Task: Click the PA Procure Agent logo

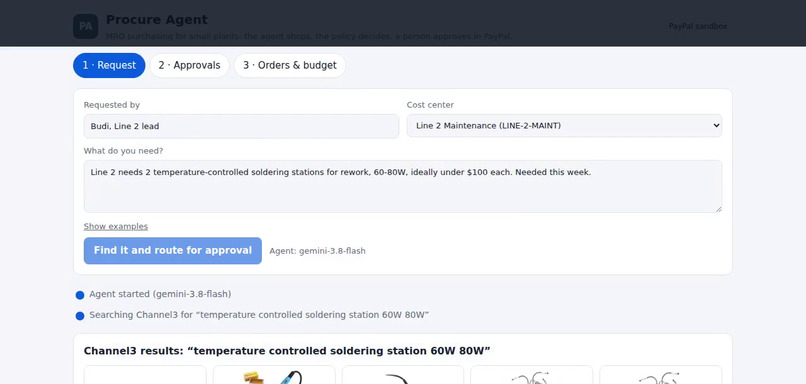Action: pyautogui.click(x=85, y=26)
